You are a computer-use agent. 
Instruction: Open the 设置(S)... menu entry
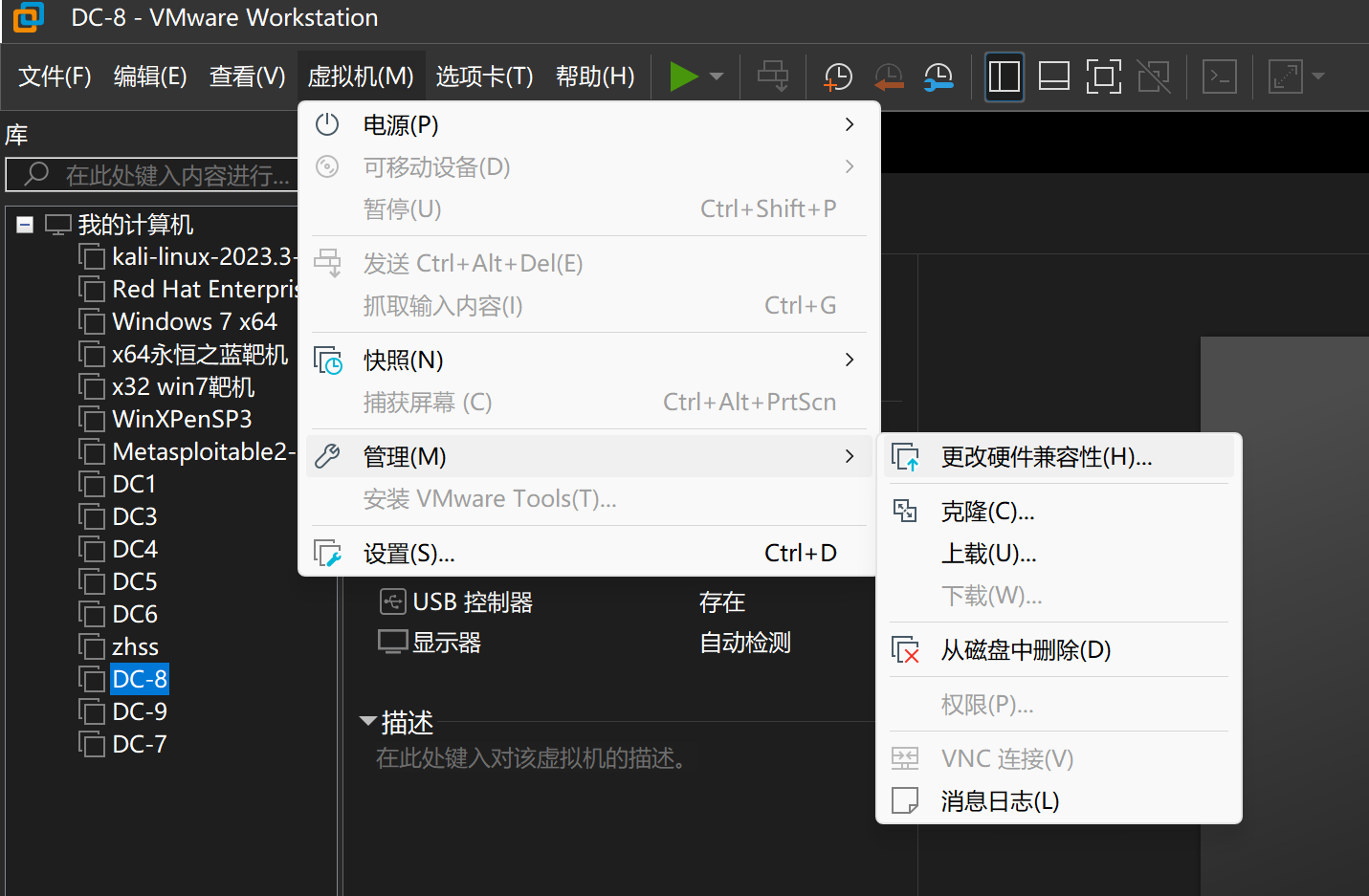point(409,554)
